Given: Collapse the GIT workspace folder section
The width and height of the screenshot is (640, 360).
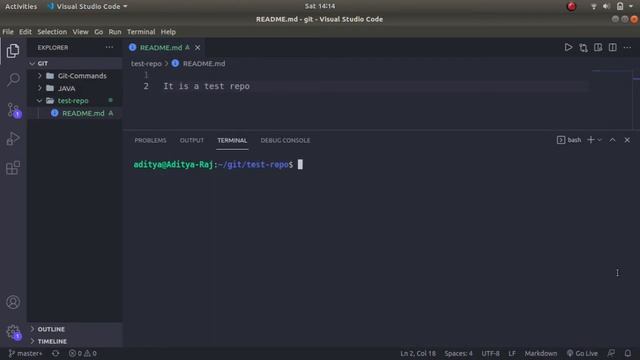Looking at the screenshot, I should coord(75,63).
